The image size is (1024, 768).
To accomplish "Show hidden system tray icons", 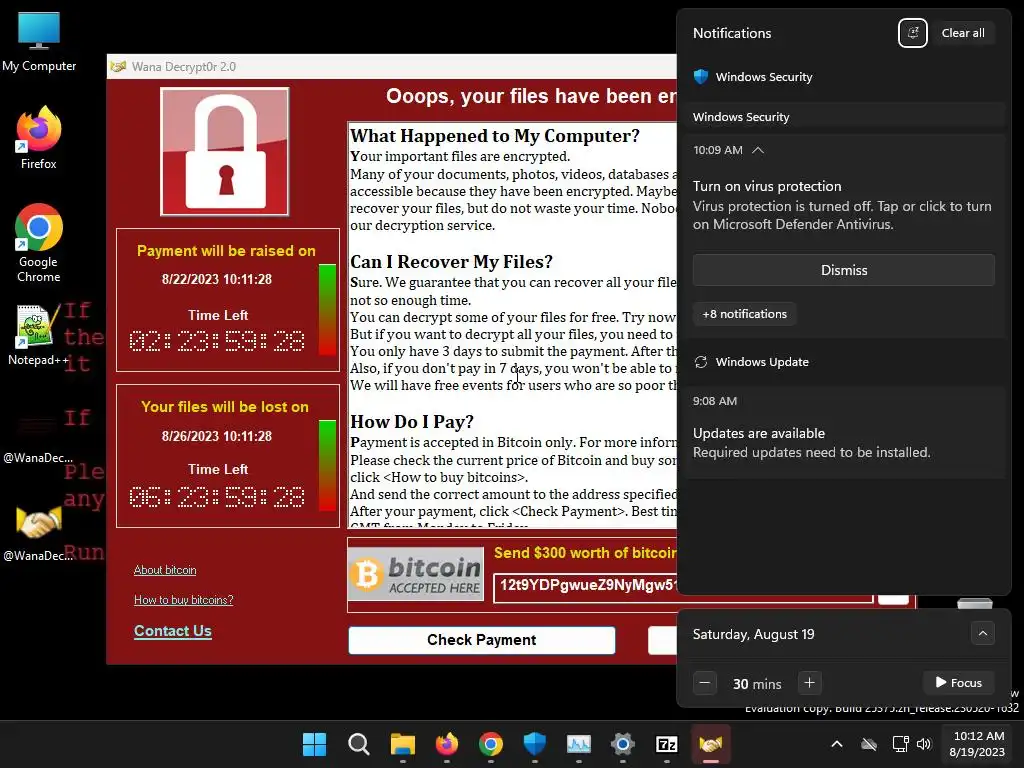I will pos(837,744).
